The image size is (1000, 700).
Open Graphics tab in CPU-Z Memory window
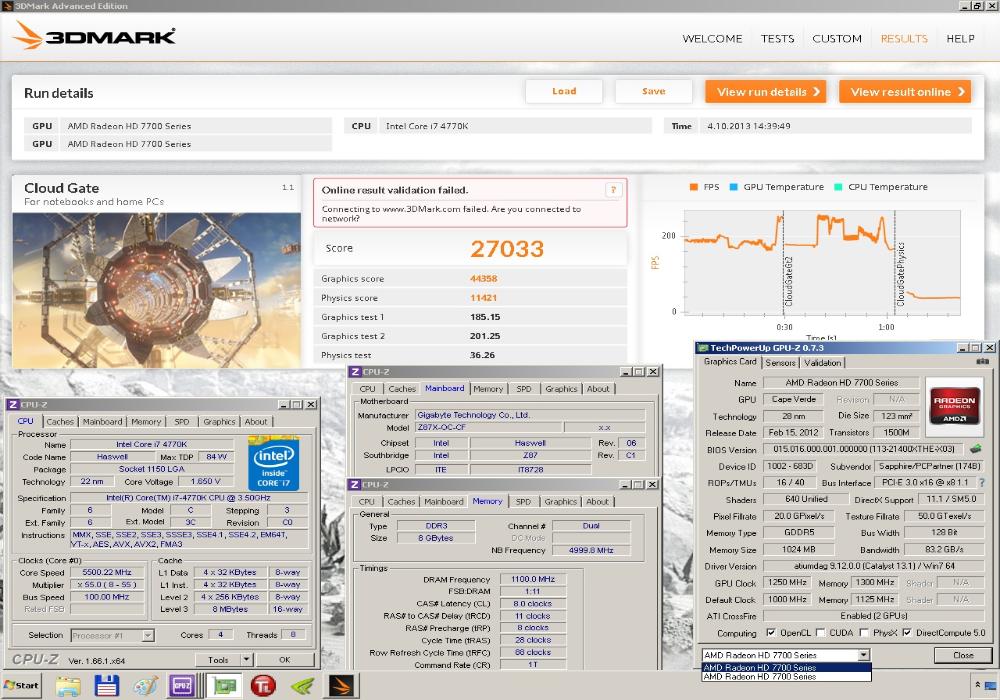coord(561,501)
